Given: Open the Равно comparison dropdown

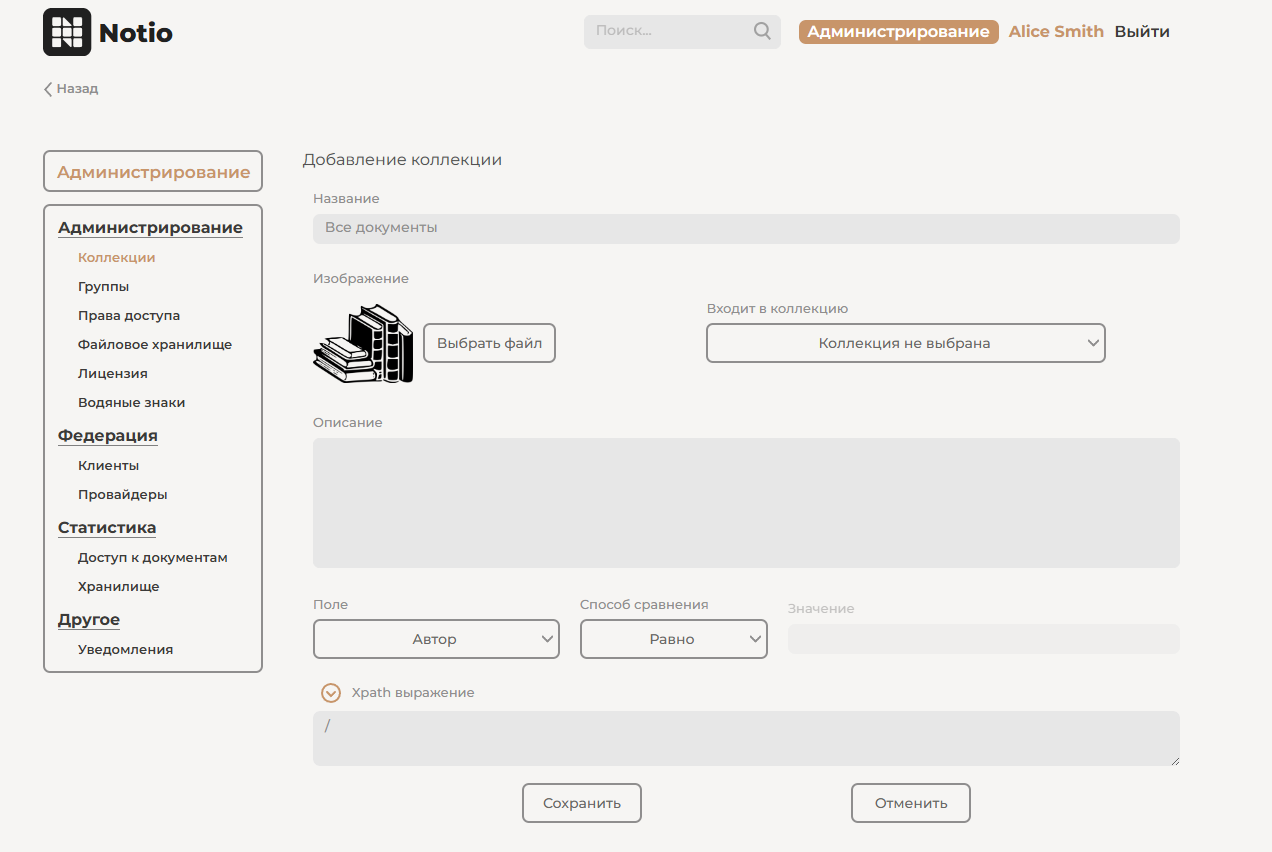Looking at the screenshot, I should tap(673, 639).
